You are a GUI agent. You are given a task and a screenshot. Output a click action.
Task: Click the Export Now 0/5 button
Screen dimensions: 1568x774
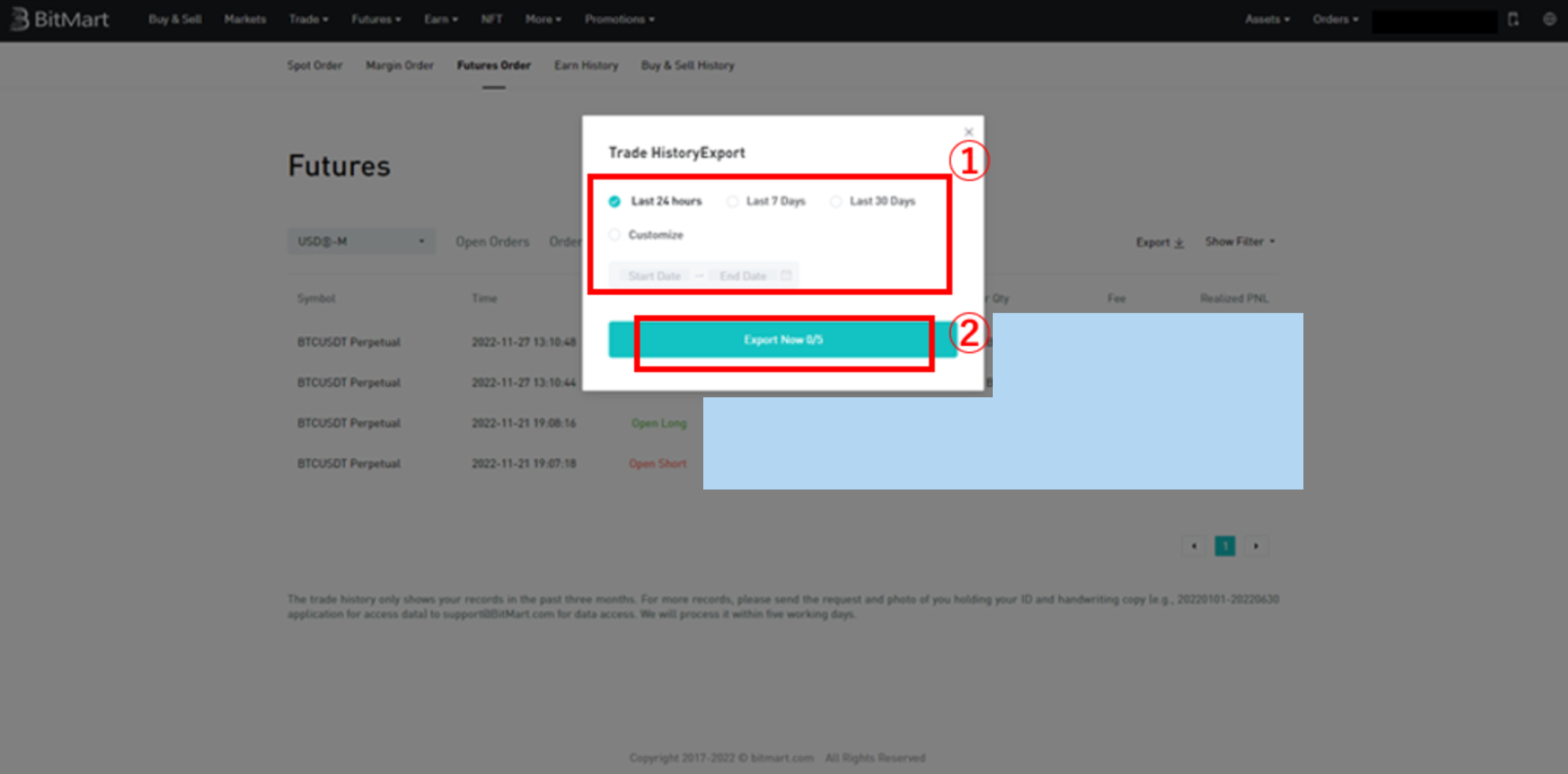coord(783,340)
